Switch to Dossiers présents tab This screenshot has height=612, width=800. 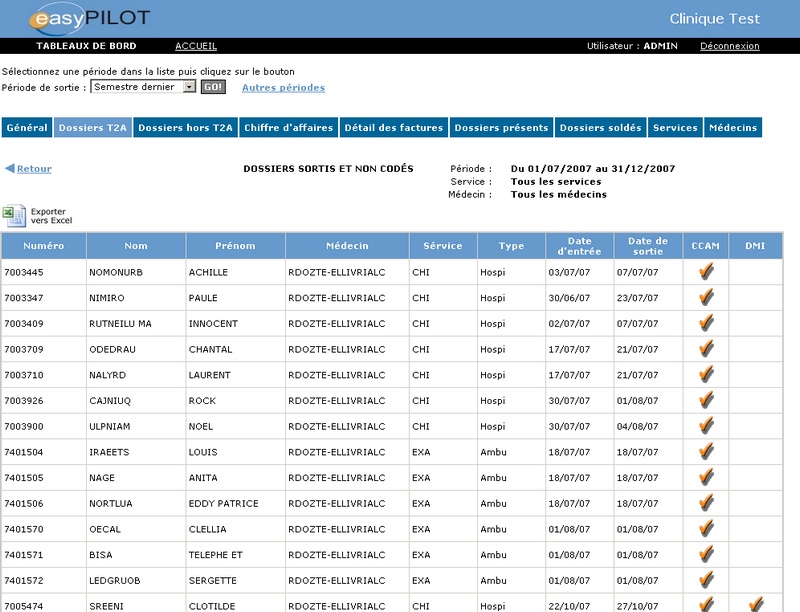pyautogui.click(x=502, y=128)
